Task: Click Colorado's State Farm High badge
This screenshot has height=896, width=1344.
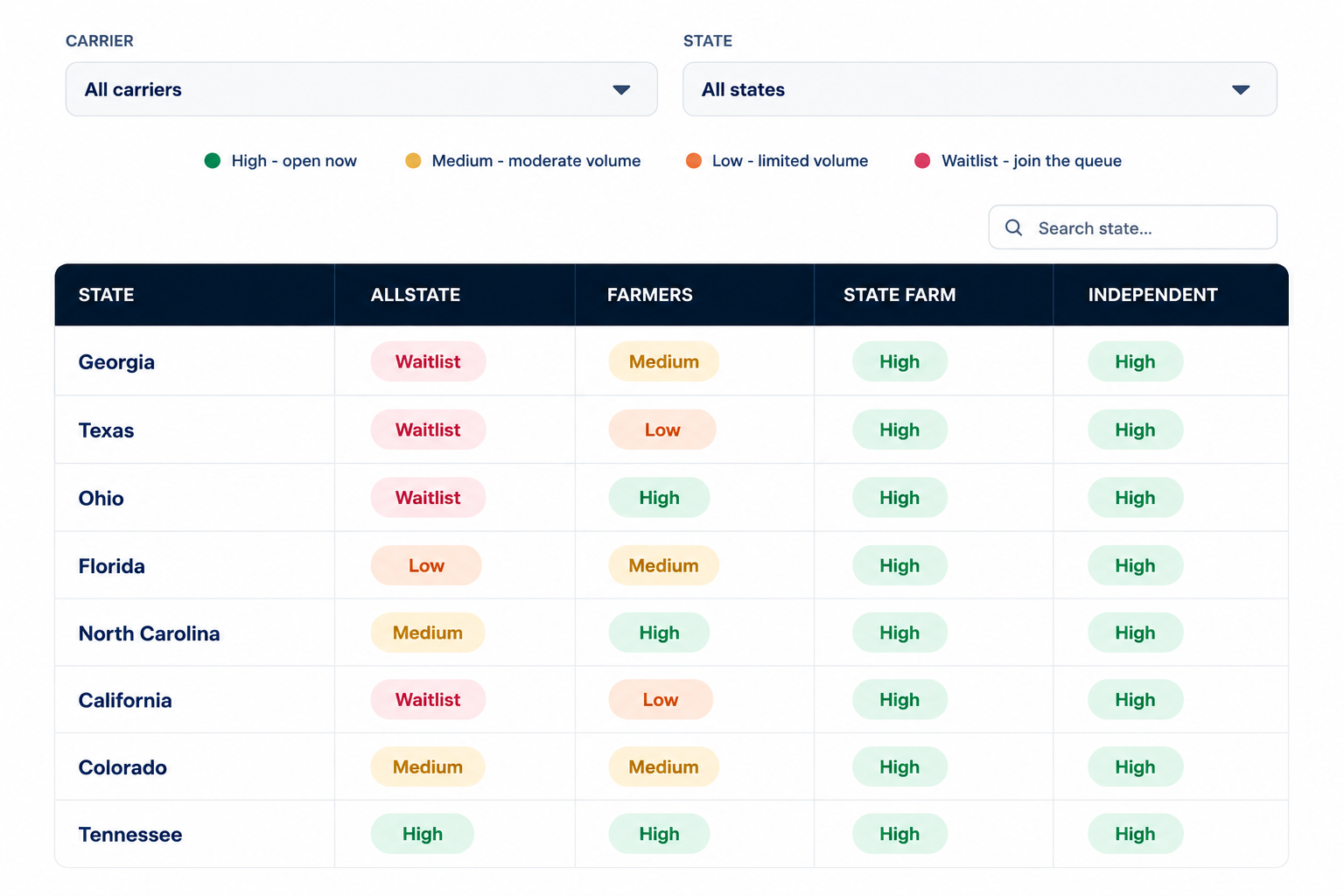Action: pos(899,766)
